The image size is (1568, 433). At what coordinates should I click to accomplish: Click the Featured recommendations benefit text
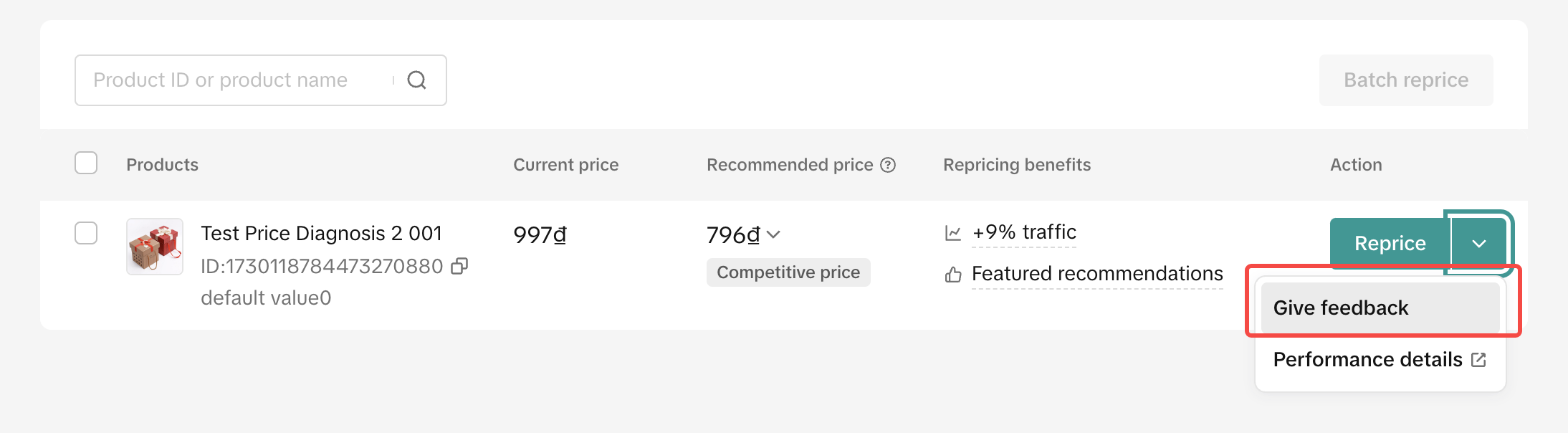[1097, 274]
